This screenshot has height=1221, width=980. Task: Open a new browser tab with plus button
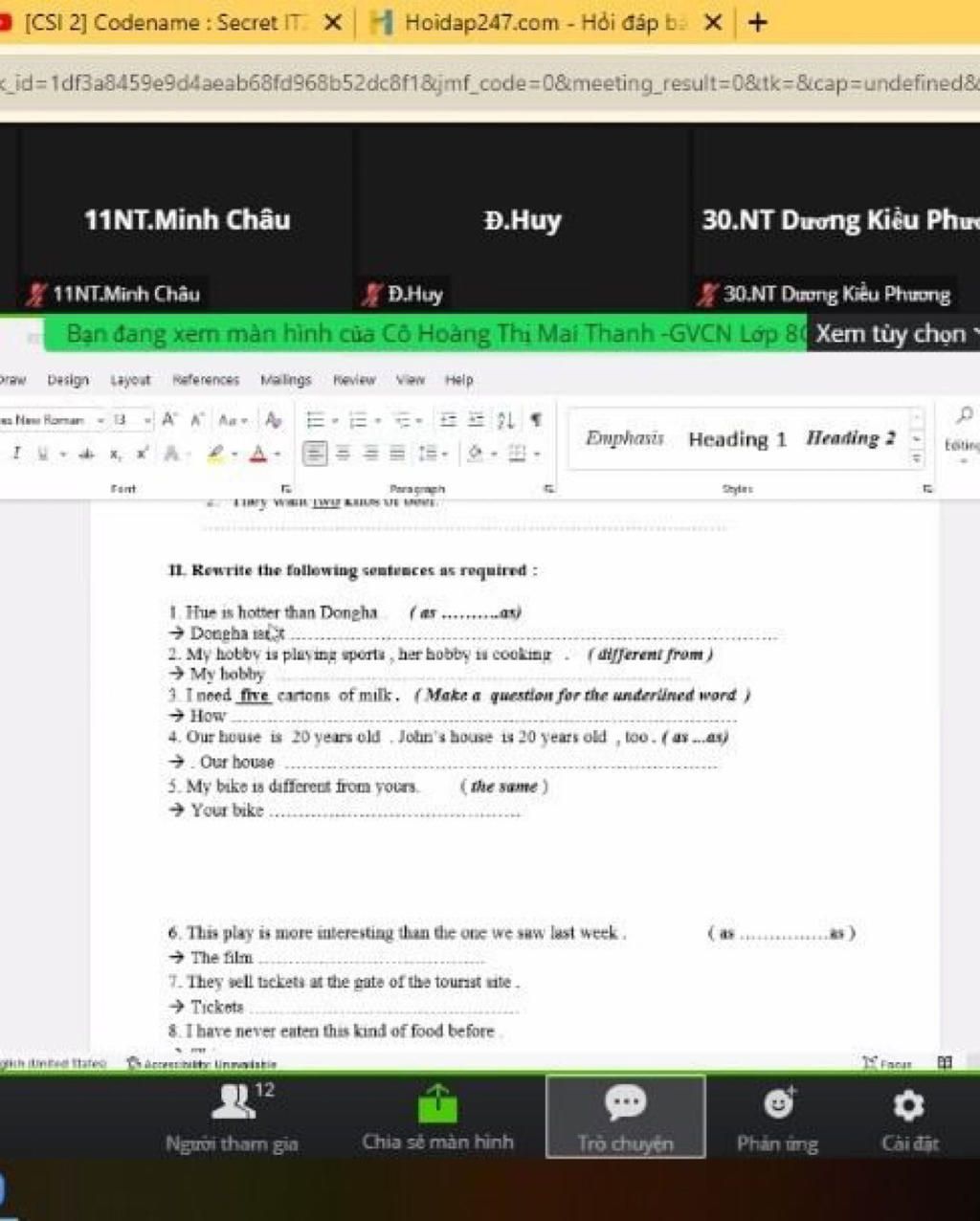[758, 22]
